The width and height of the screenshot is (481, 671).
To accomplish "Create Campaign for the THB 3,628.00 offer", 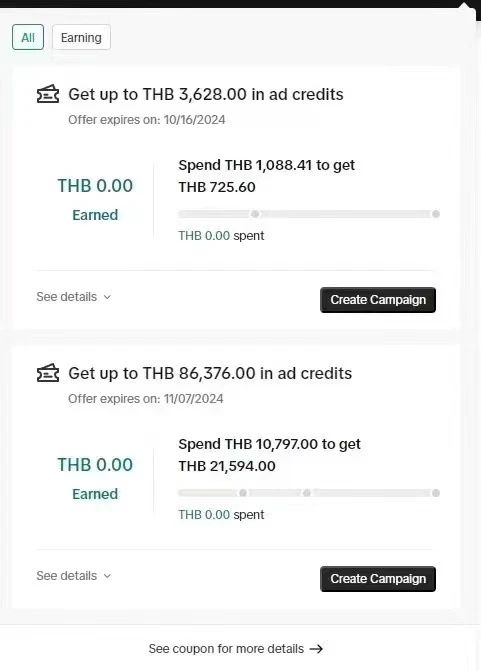I will click(x=378, y=300).
